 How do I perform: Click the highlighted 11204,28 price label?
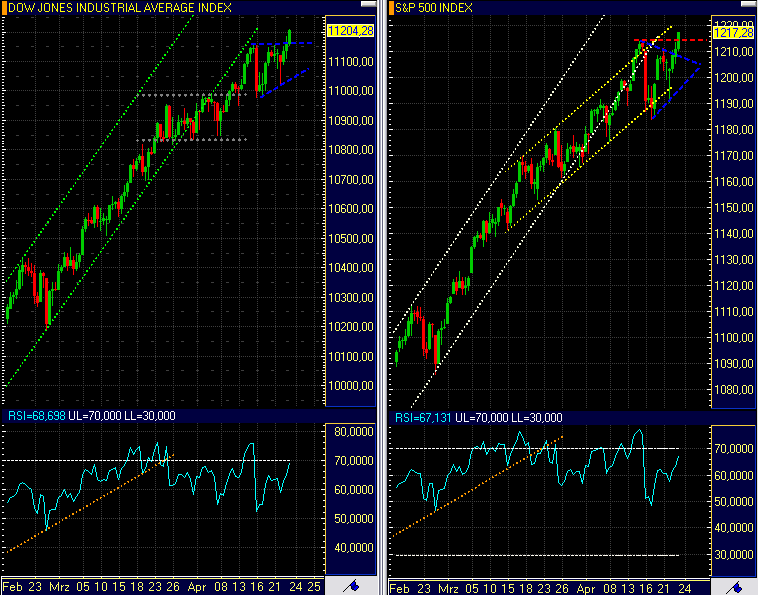click(350, 31)
